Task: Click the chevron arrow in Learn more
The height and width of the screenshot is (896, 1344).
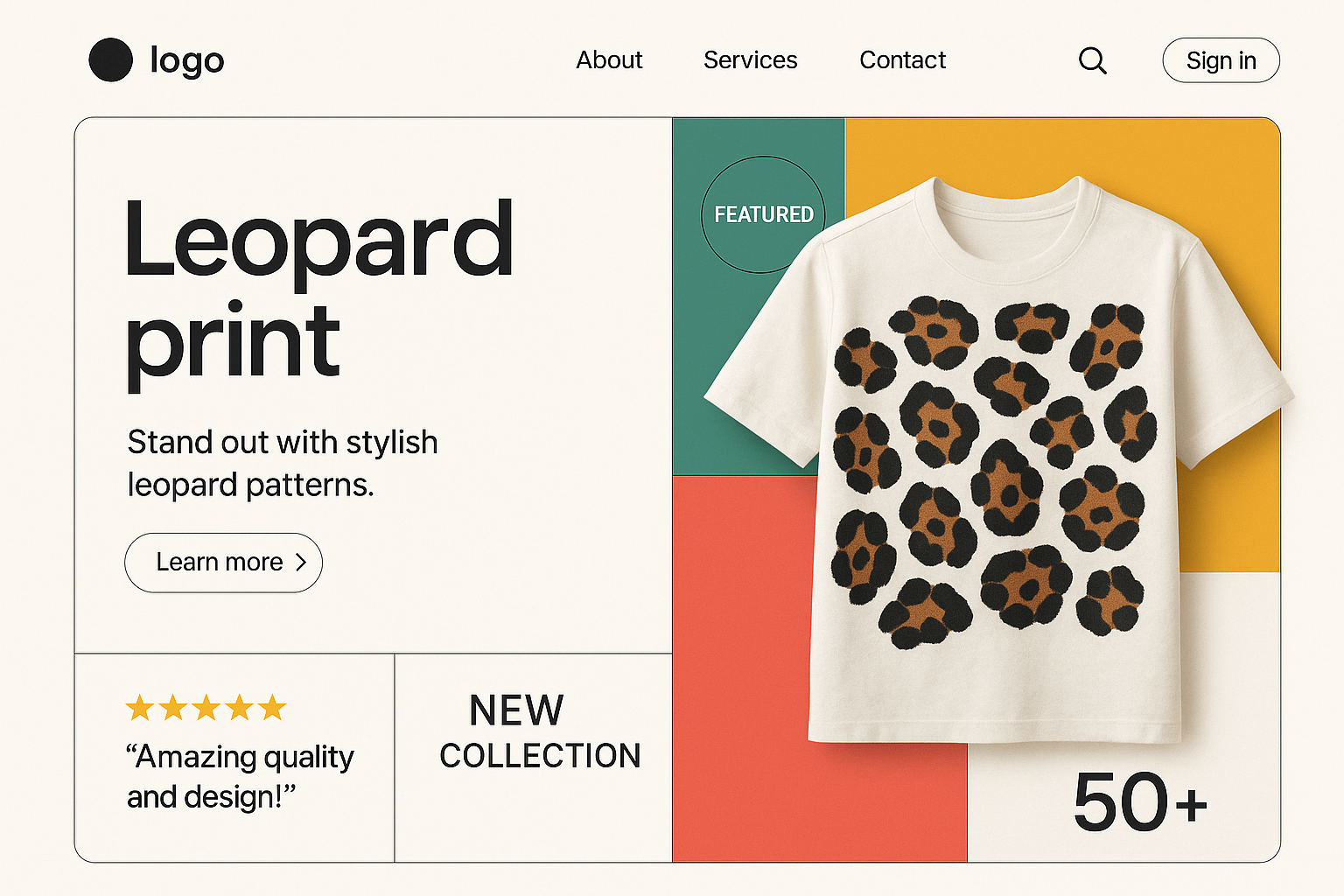Action: [x=301, y=562]
